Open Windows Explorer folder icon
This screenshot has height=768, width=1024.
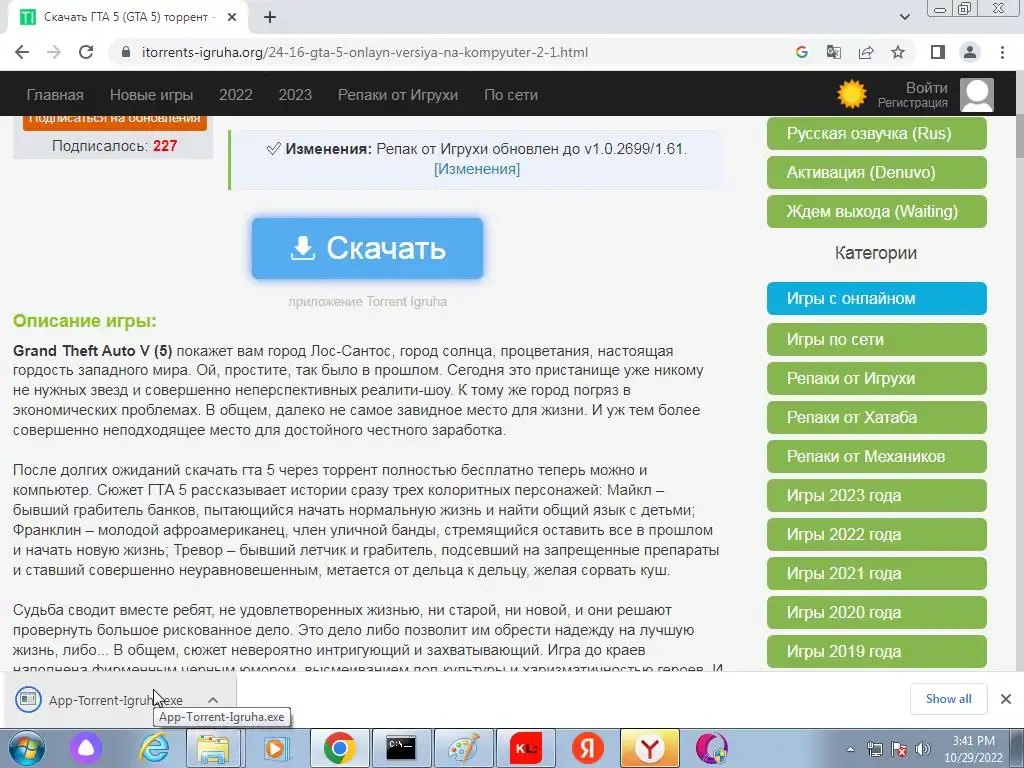(x=214, y=748)
